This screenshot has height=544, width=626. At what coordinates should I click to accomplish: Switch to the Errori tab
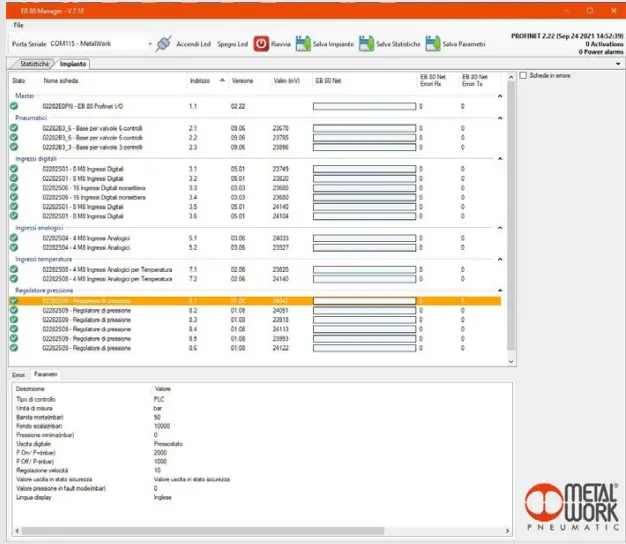point(18,375)
